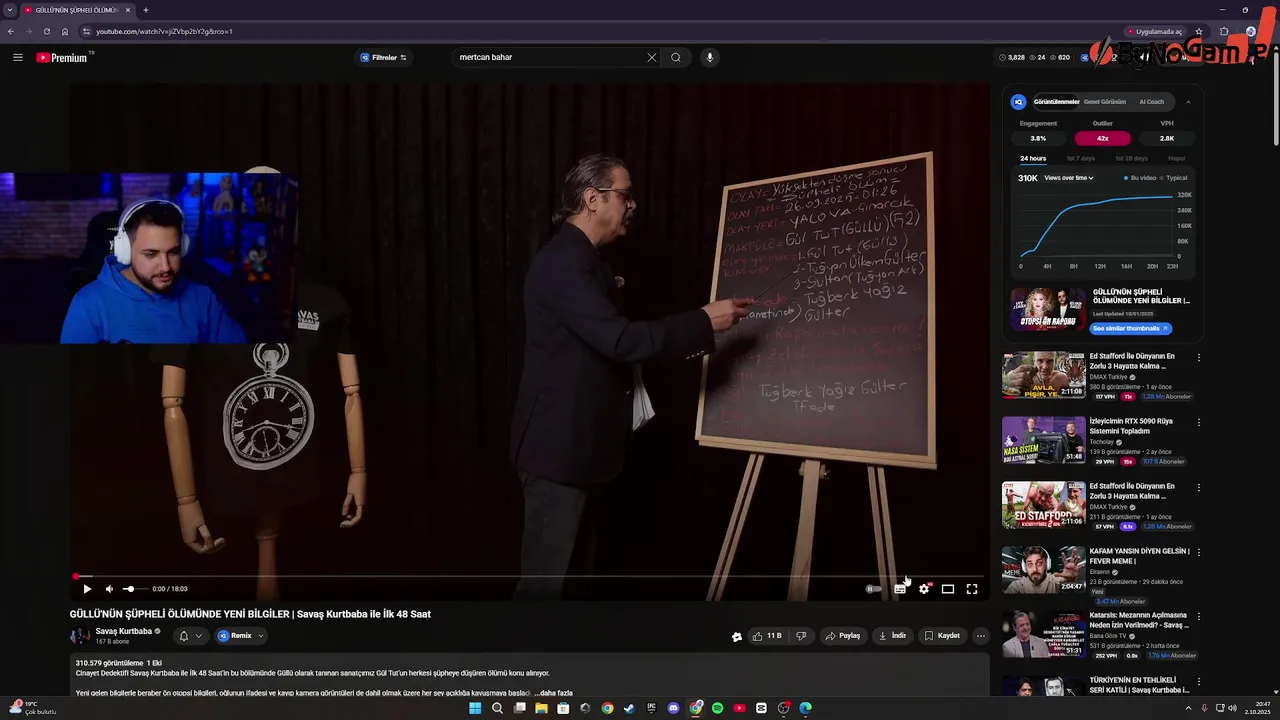Go back in browser
1280x720 pixels.
click(11, 31)
